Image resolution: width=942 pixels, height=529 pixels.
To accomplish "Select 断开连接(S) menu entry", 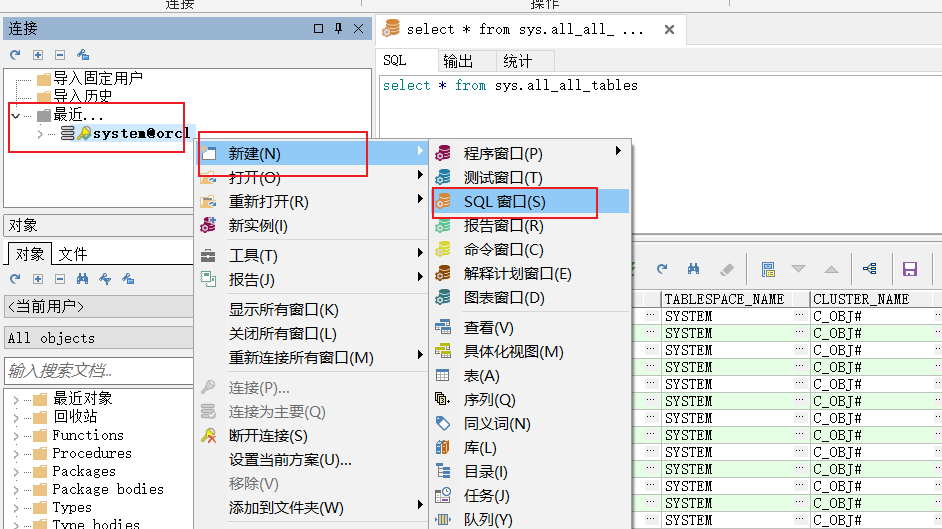I will 312,436.
